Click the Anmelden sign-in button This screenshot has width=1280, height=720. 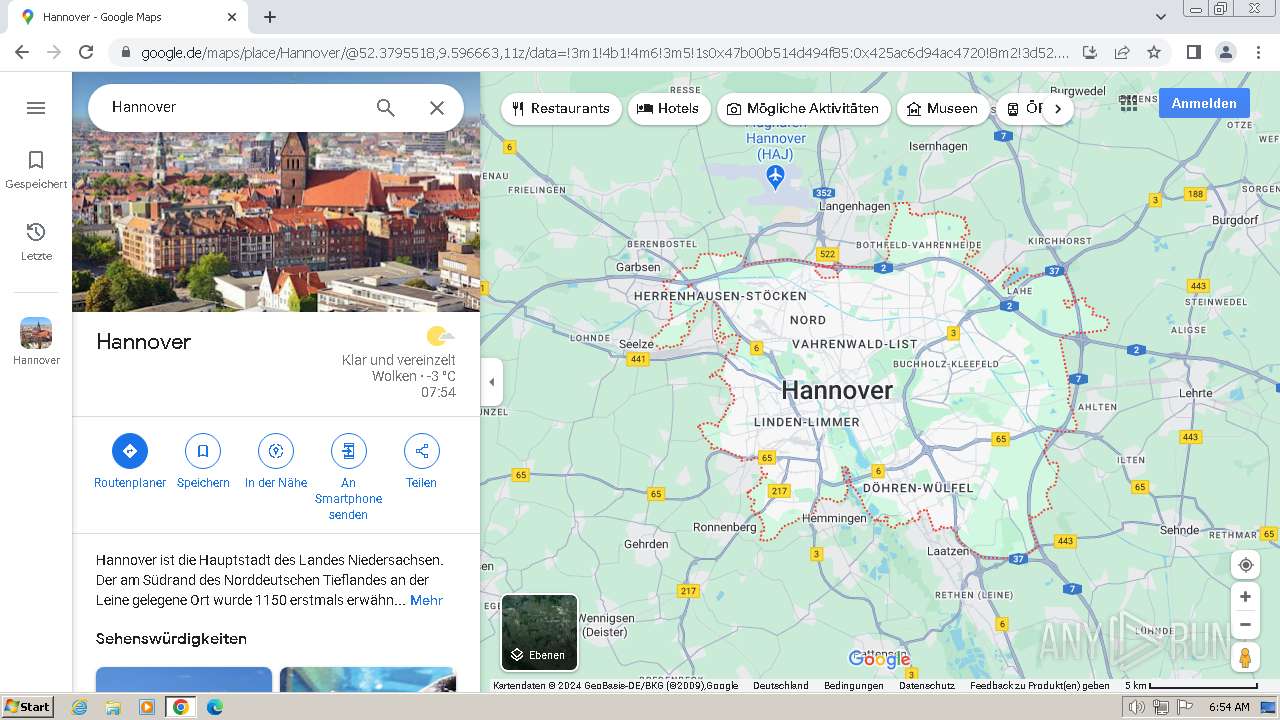(x=1204, y=103)
